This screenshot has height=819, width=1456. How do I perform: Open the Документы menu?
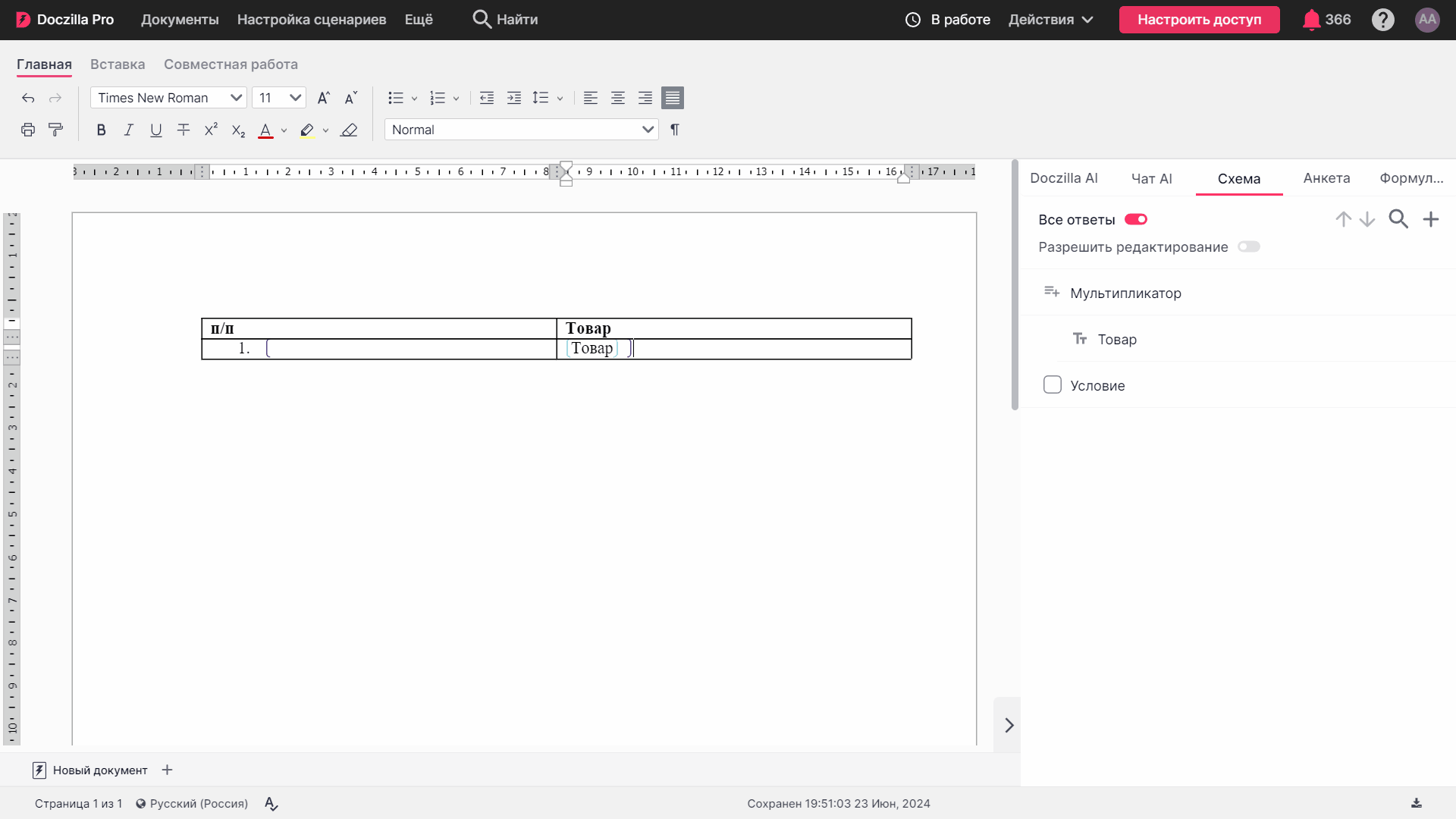(180, 20)
